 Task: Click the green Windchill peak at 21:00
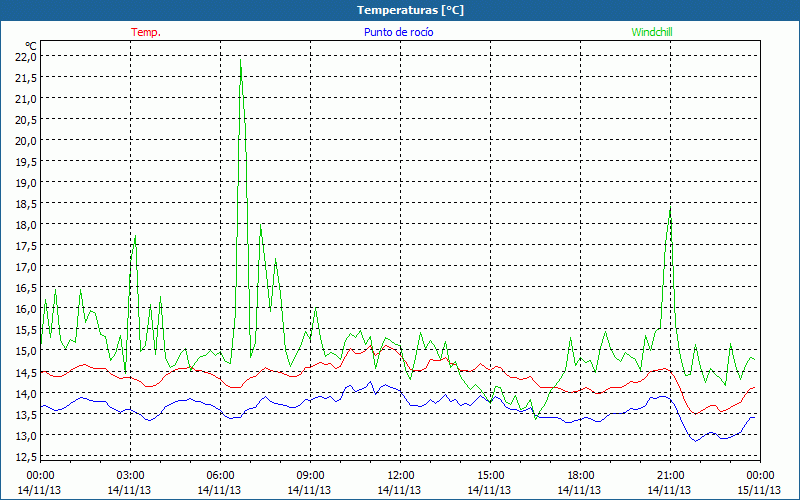670,207
